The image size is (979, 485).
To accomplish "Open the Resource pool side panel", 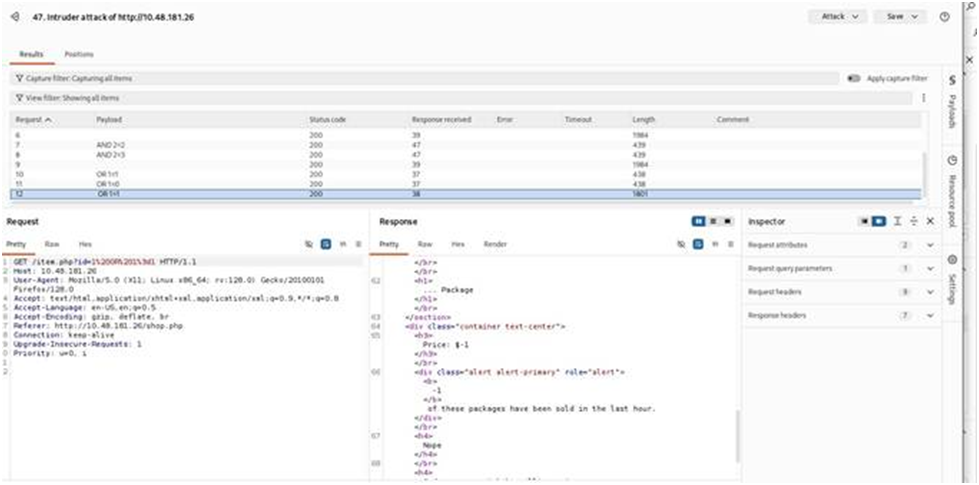I will (x=952, y=190).
